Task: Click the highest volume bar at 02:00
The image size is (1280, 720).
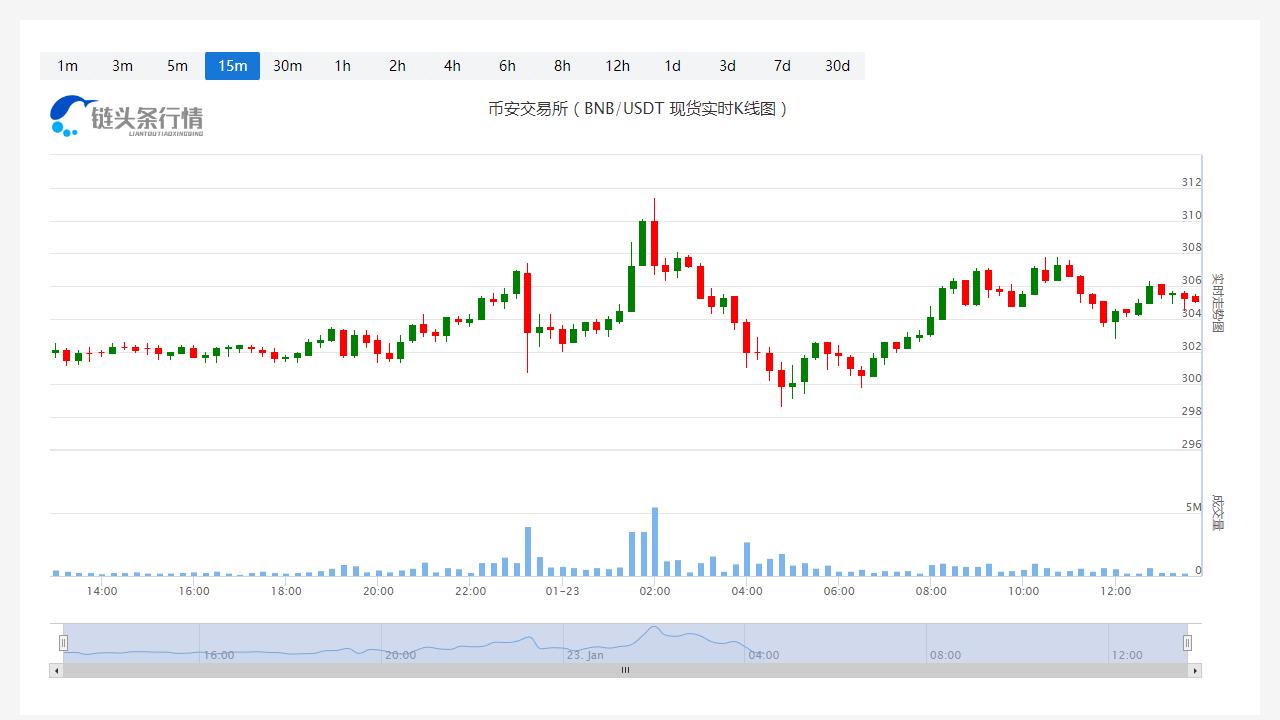Action: [x=655, y=541]
